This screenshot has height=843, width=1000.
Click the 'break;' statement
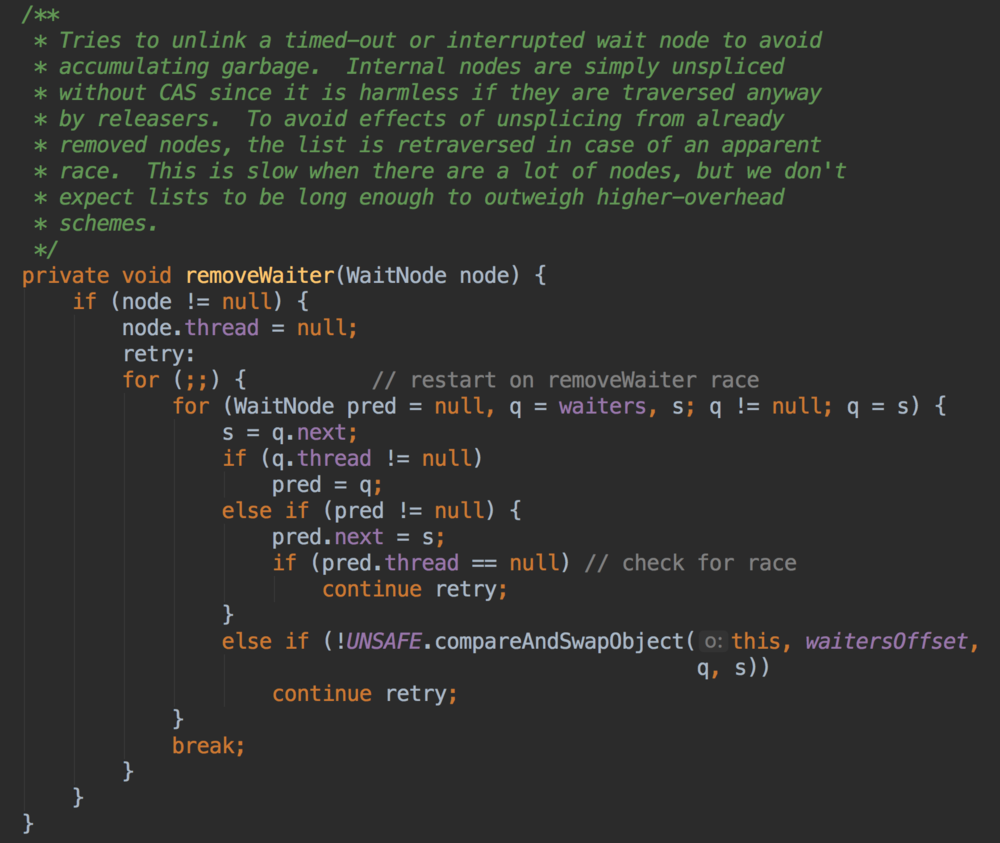209,746
